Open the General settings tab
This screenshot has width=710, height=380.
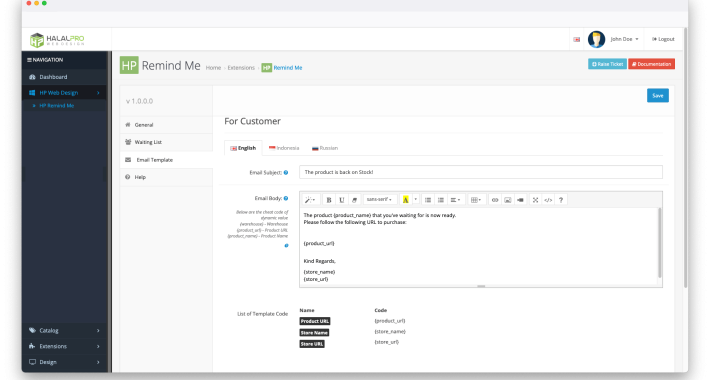[166, 125]
